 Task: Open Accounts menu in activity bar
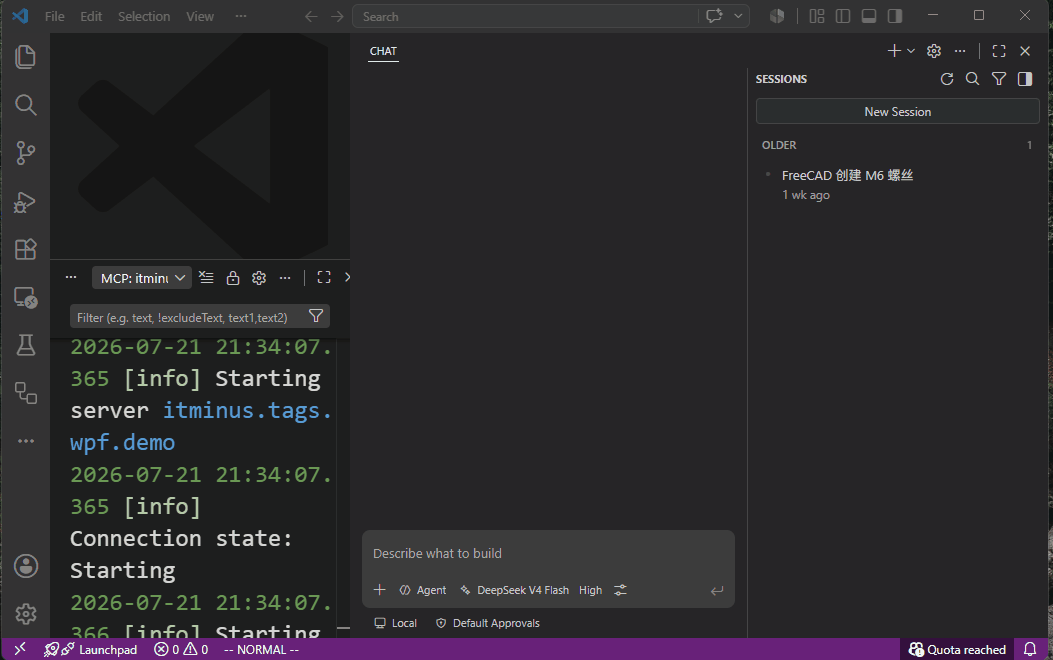point(26,566)
